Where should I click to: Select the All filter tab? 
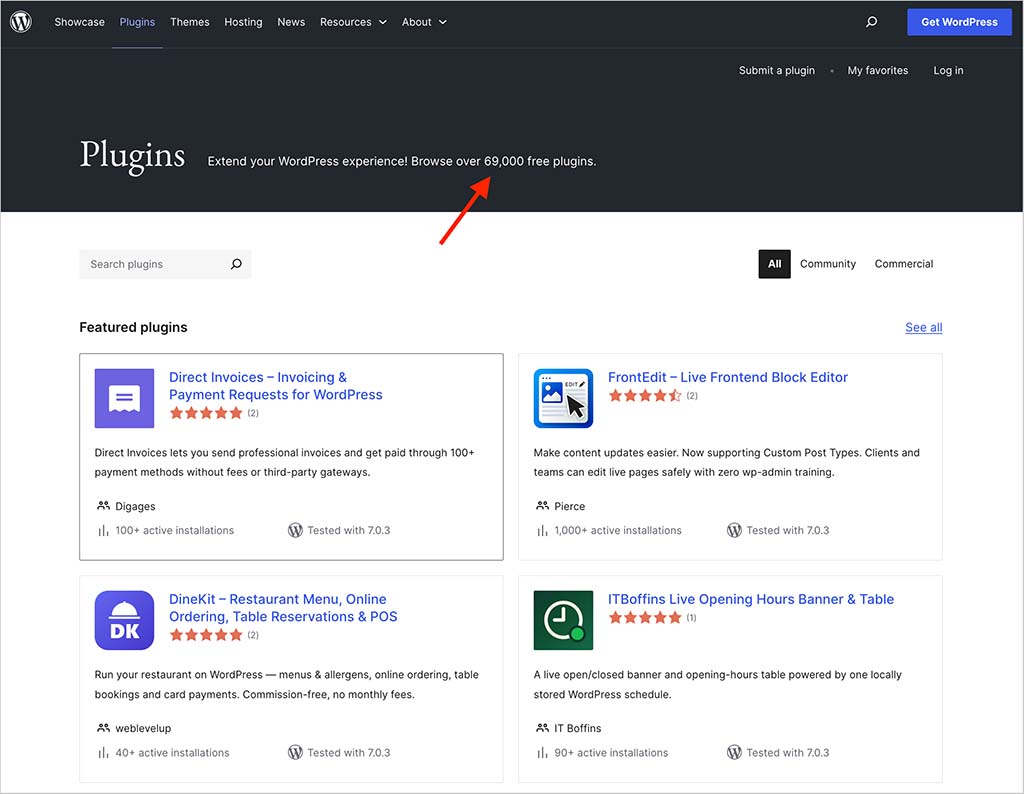tap(775, 264)
